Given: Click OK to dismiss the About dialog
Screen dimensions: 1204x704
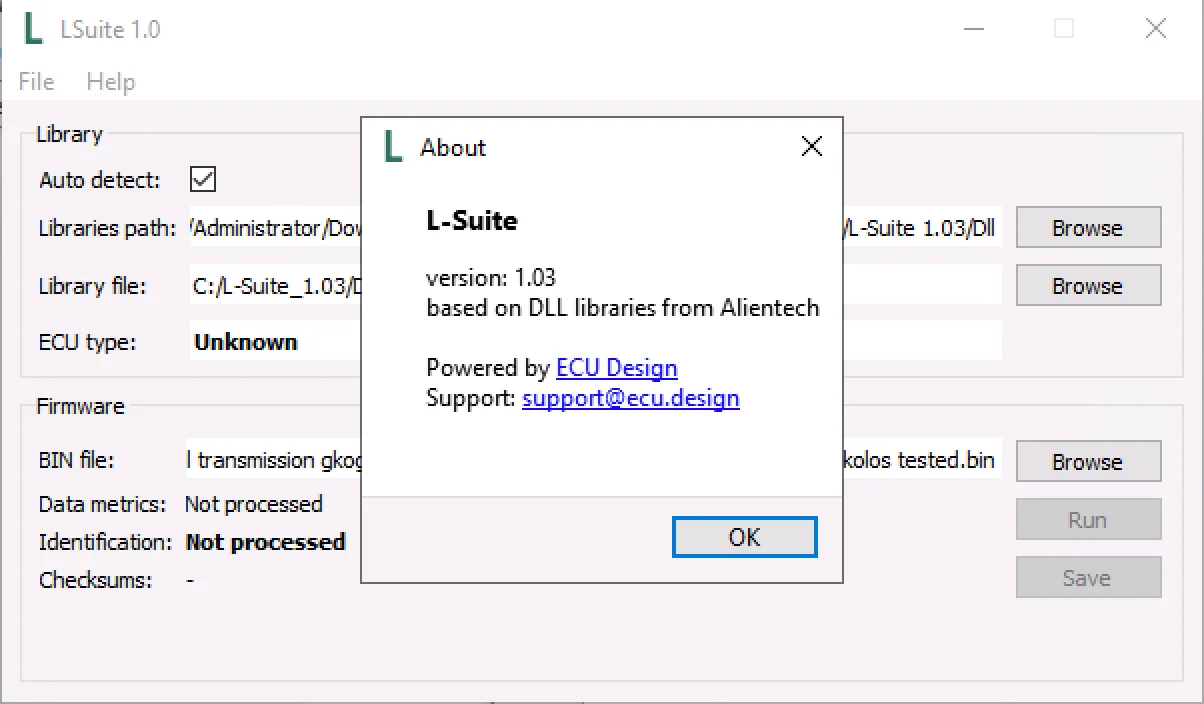Looking at the screenshot, I should point(744,537).
